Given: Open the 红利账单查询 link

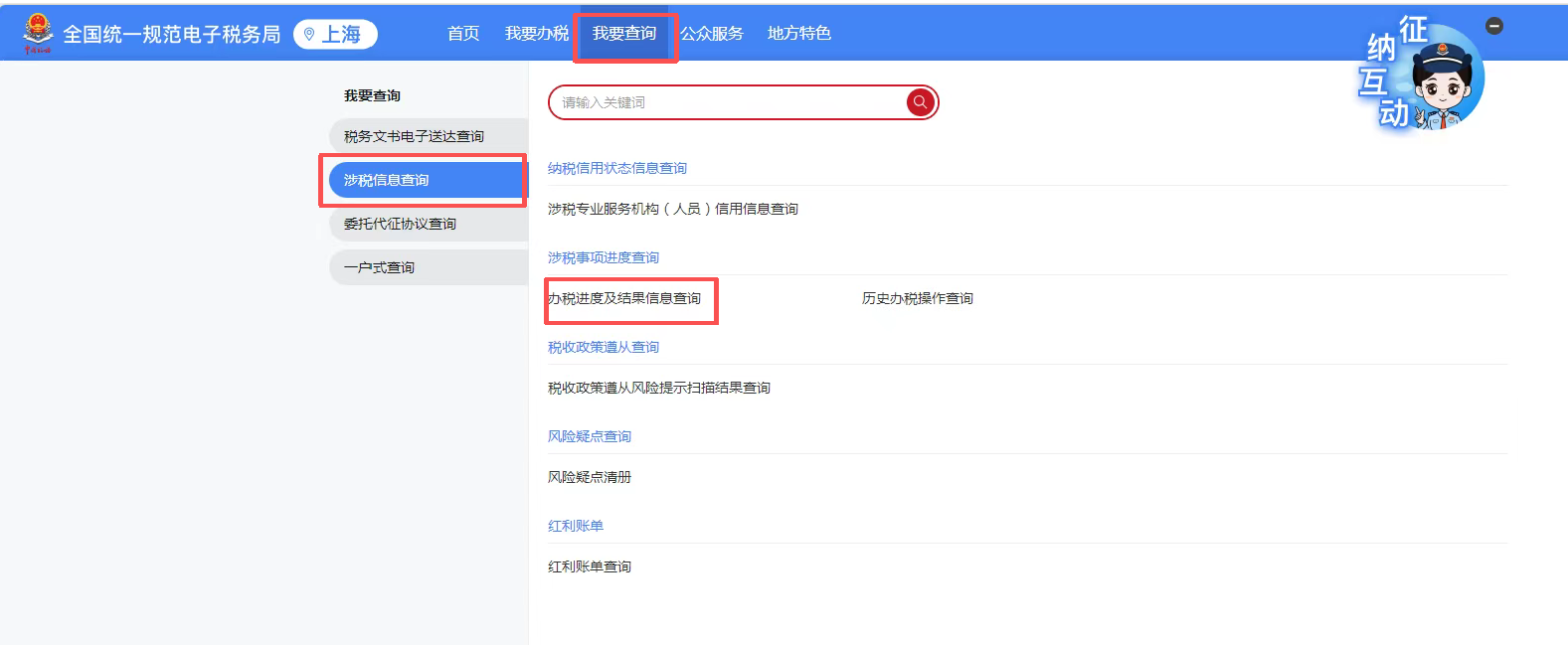Looking at the screenshot, I should pyautogui.click(x=589, y=566).
